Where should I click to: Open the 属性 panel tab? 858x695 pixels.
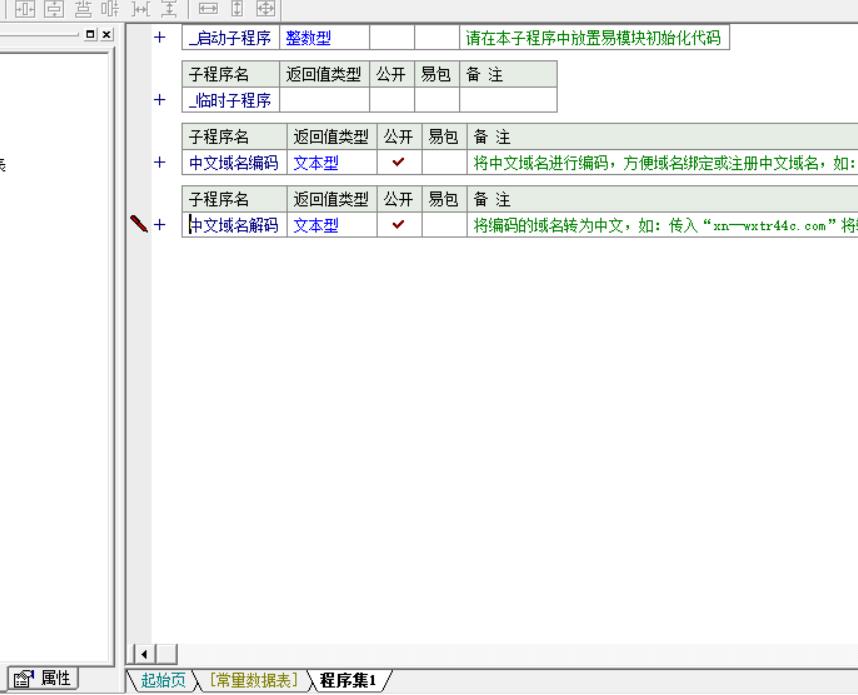[x=43, y=679]
